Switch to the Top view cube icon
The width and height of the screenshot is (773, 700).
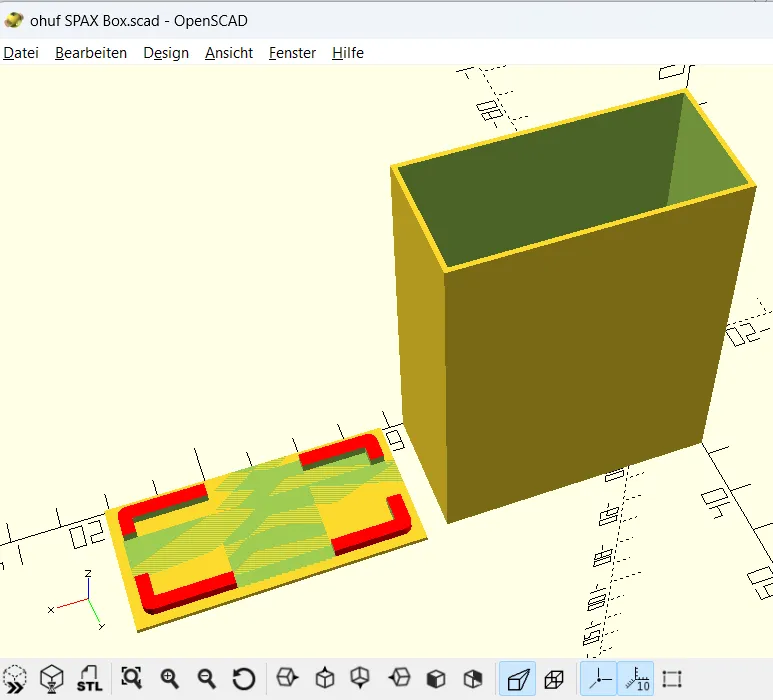(x=324, y=678)
